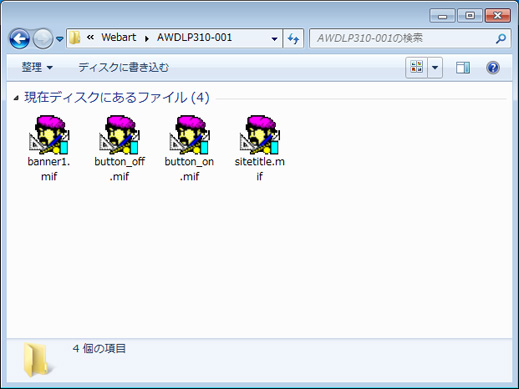Go back with the blue Back arrow
This screenshot has width=519, height=389.
click(19, 39)
